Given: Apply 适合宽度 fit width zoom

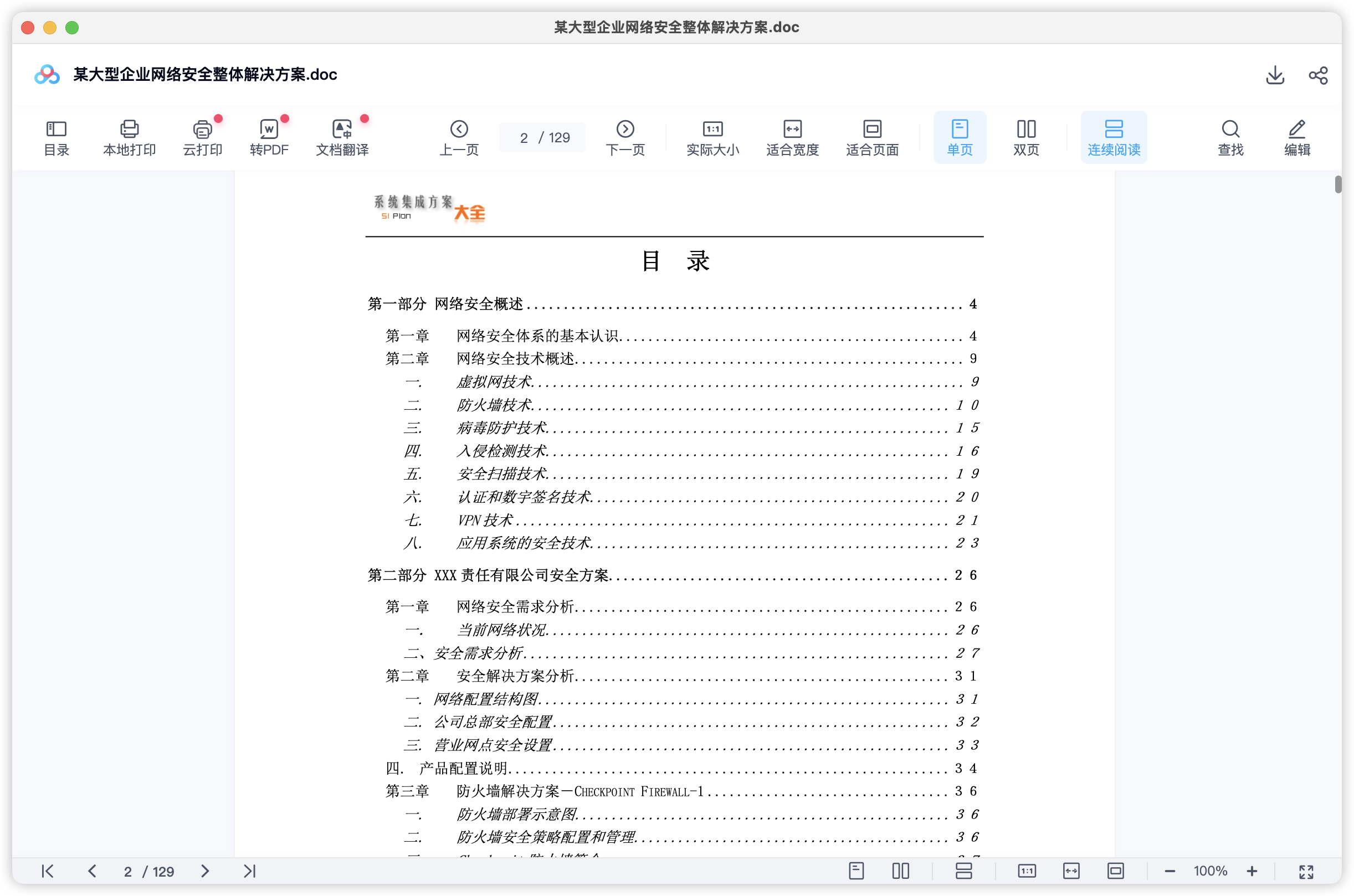Looking at the screenshot, I should [792, 137].
